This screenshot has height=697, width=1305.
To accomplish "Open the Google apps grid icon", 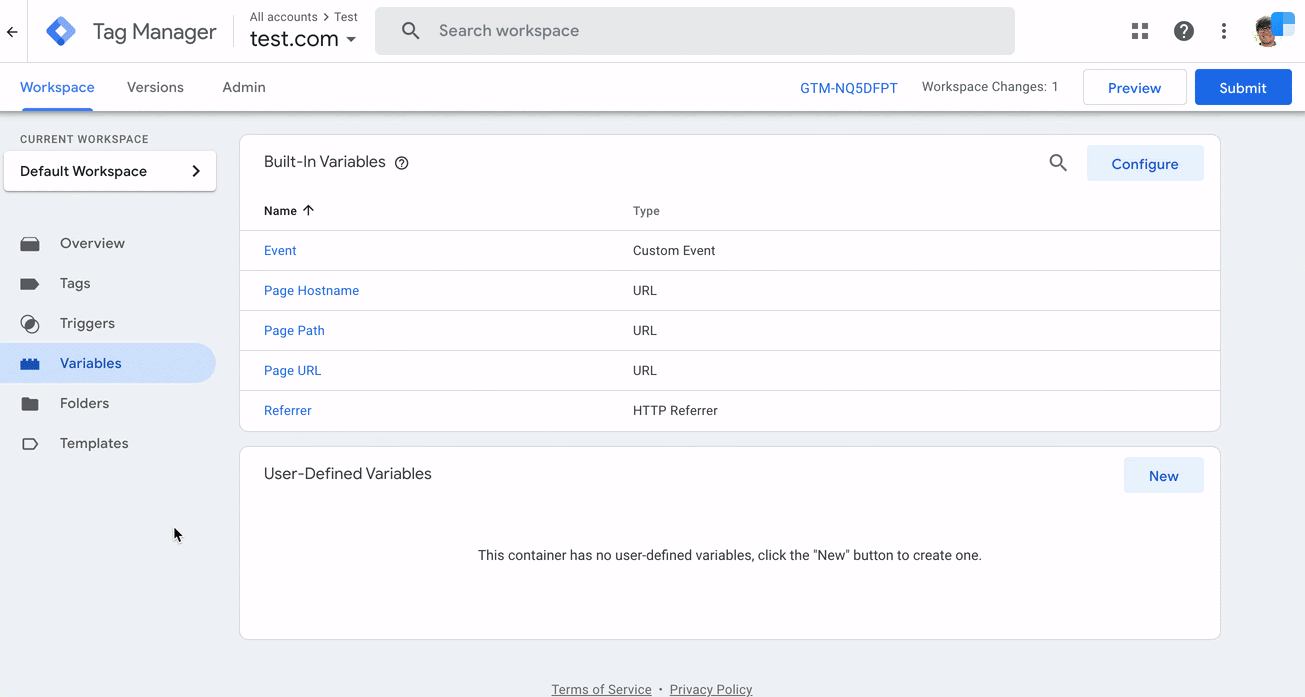I will (x=1140, y=31).
